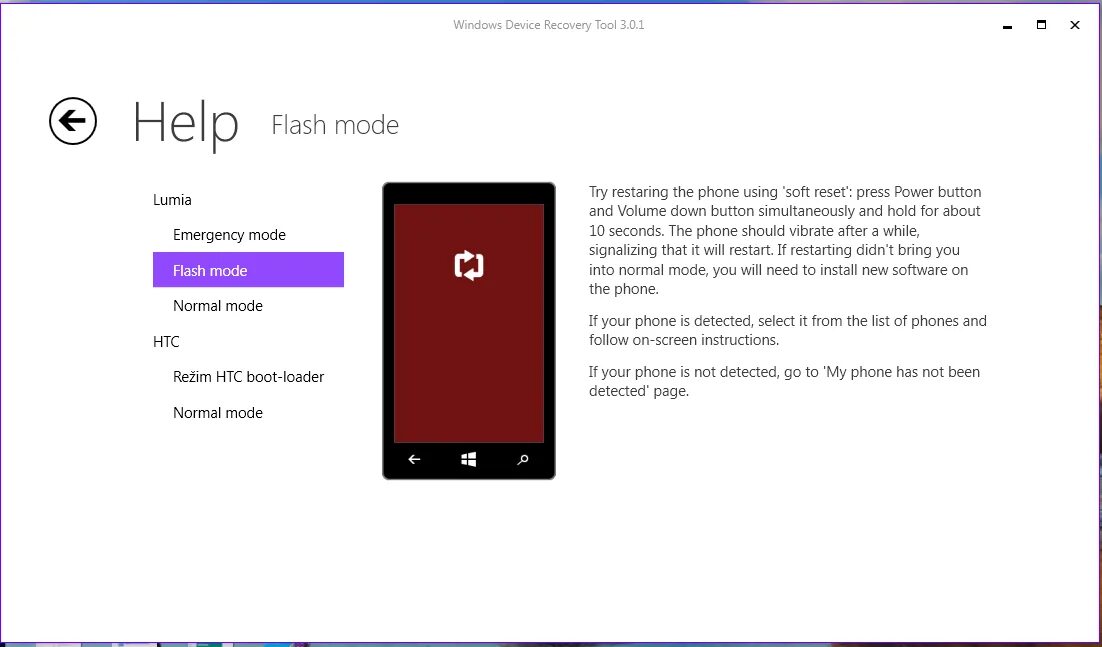Maximize the Recovery Tool window
1102x647 pixels.
point(1041,25)
